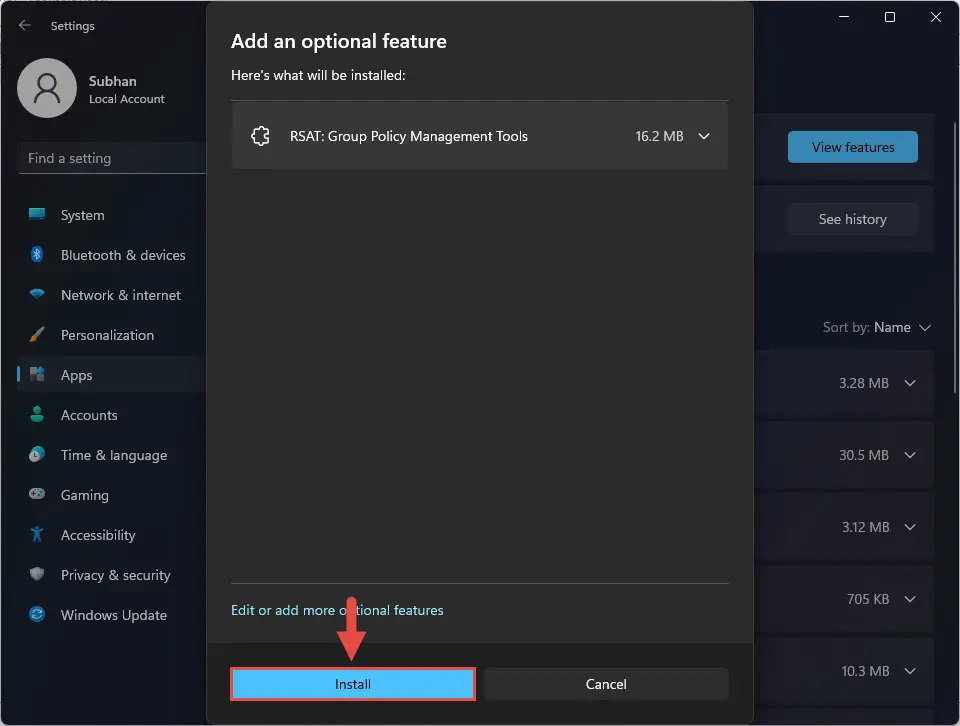Screen dimensions: 960x726
Task: Click the Subhan account name
Action: pyautogui.click(x=113, y=81)
